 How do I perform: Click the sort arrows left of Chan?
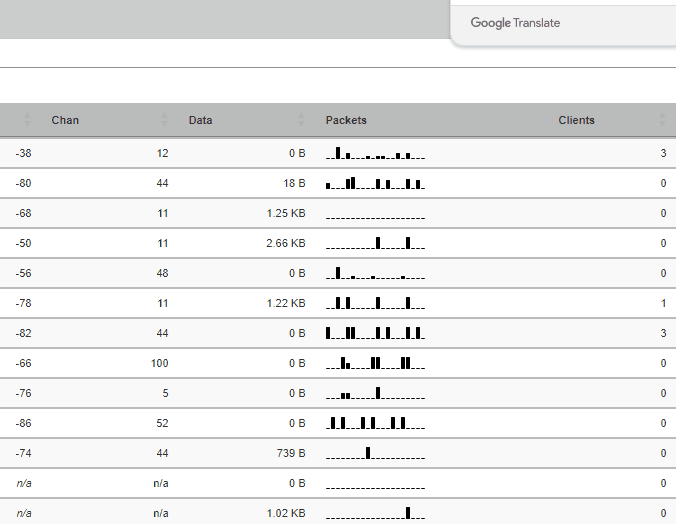click(x=27, y=120)
